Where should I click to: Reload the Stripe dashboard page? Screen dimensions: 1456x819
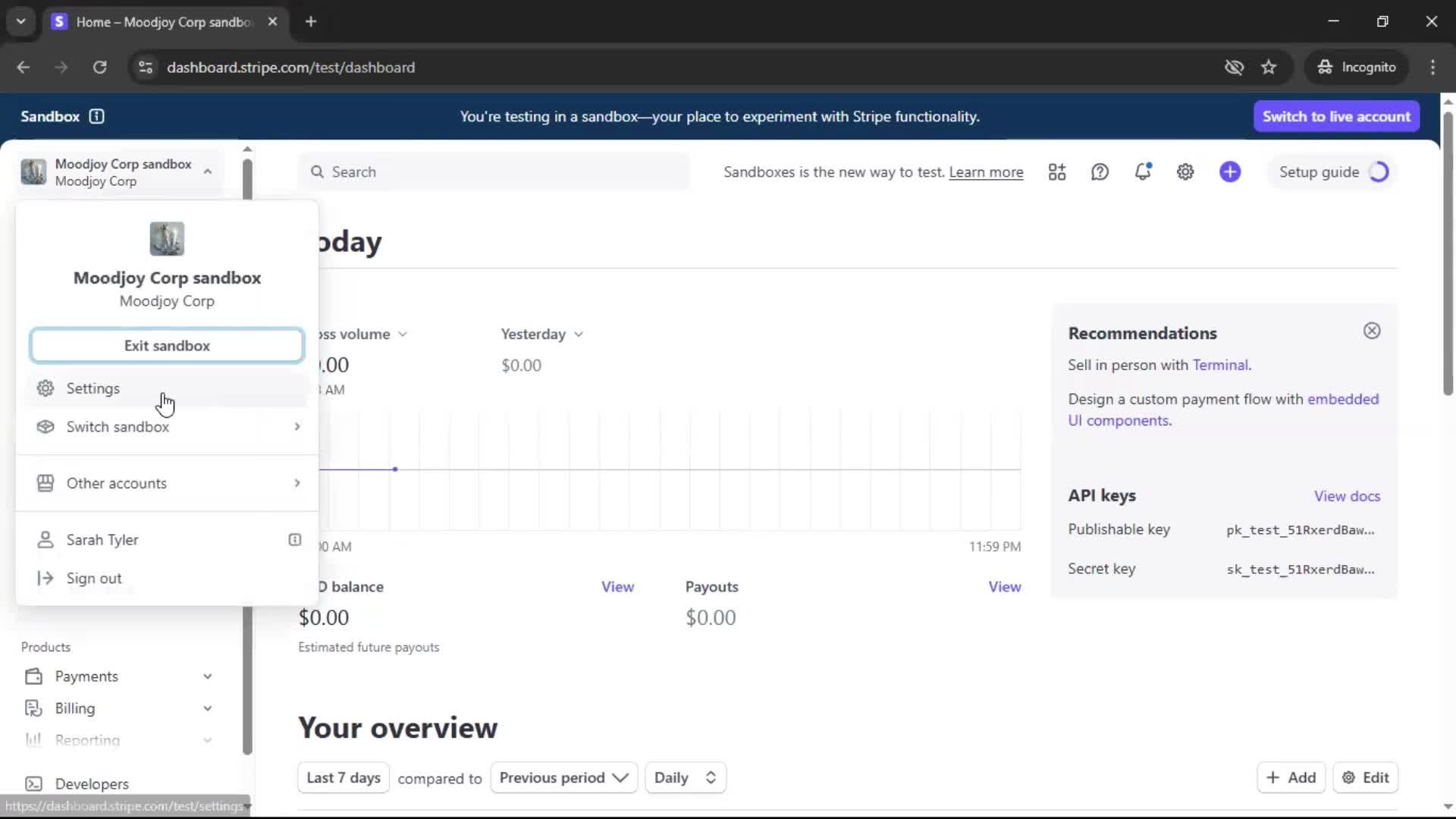click(99, 67)
